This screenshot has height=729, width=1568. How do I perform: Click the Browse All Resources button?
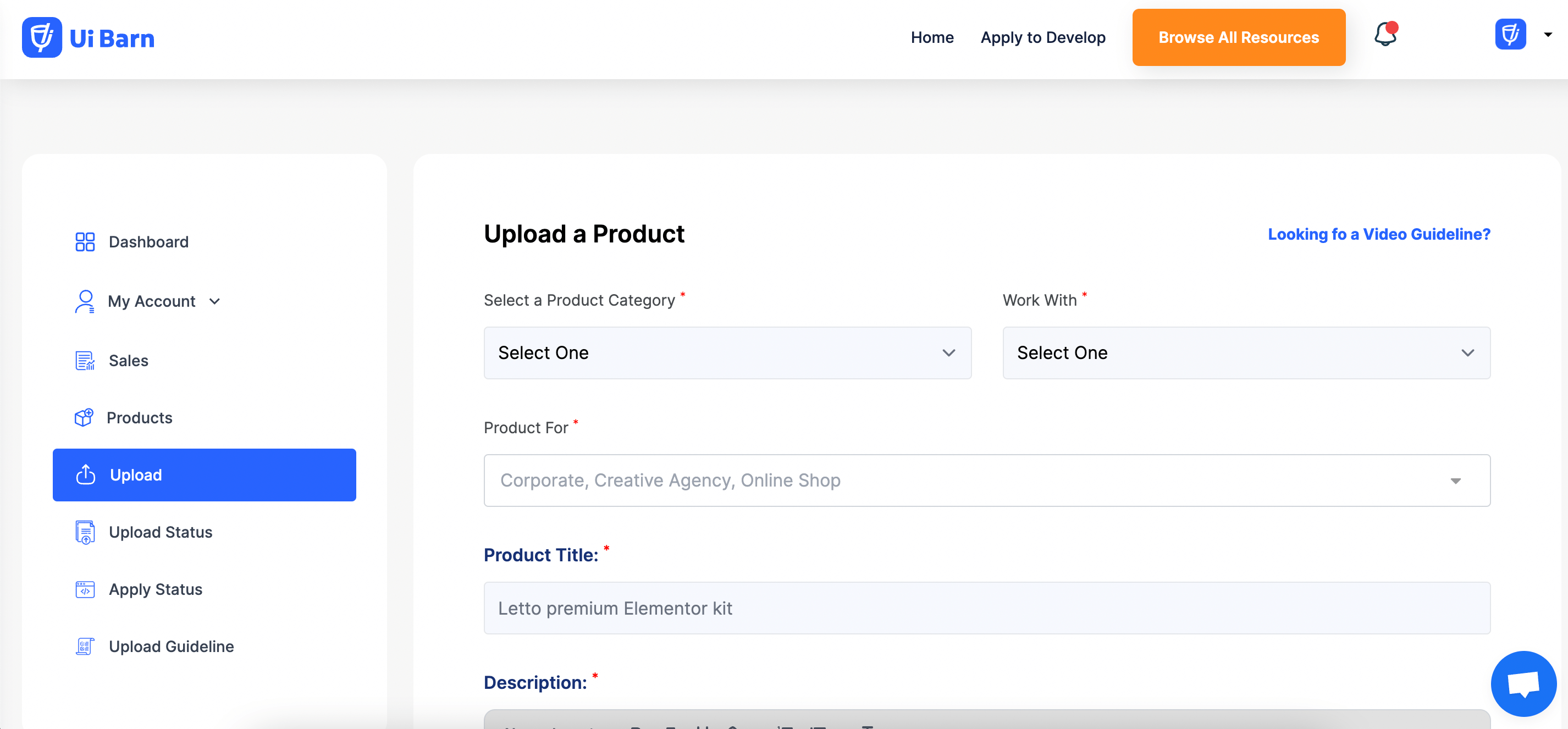coord(1238,37)
